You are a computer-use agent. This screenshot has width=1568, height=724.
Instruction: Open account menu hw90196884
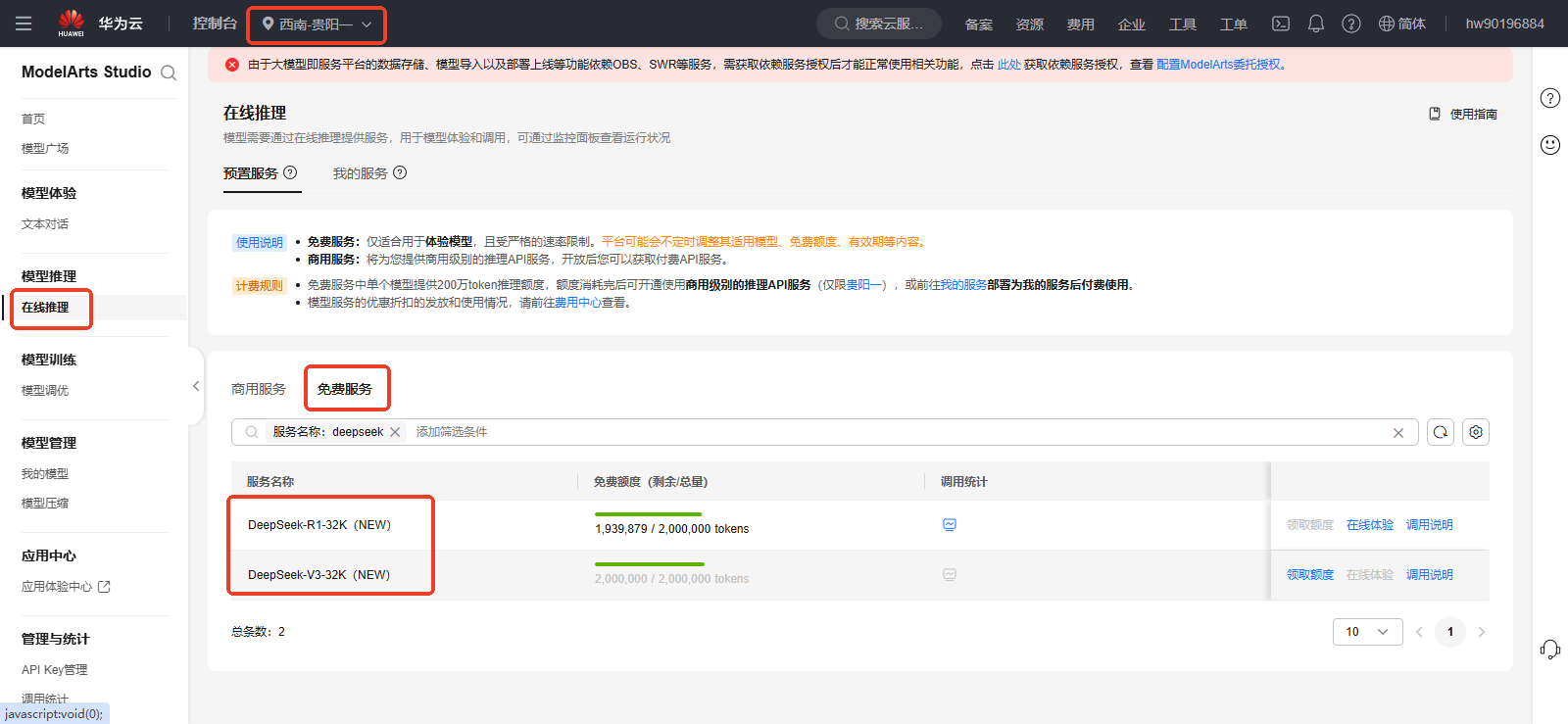coord(1505,24)
